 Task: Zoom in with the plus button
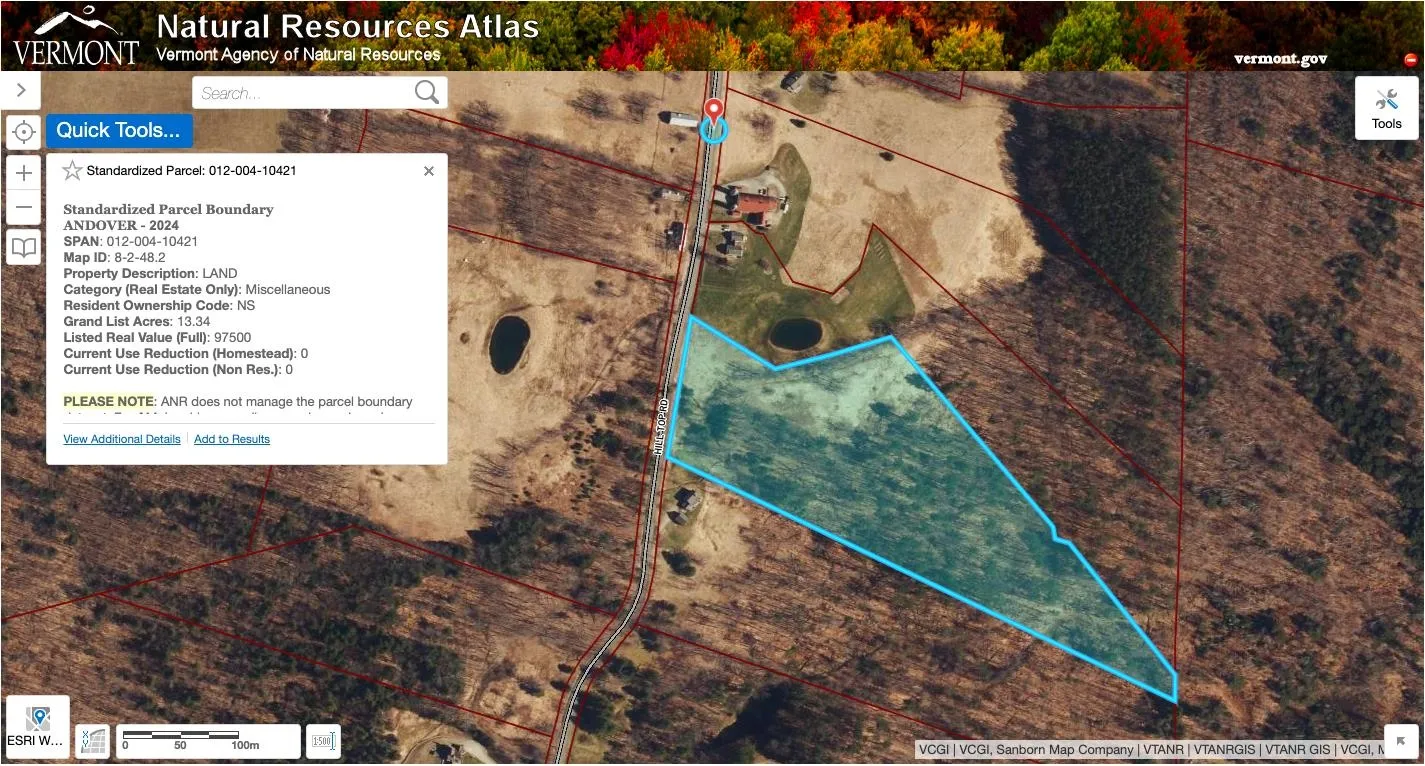tap(24, 173)
